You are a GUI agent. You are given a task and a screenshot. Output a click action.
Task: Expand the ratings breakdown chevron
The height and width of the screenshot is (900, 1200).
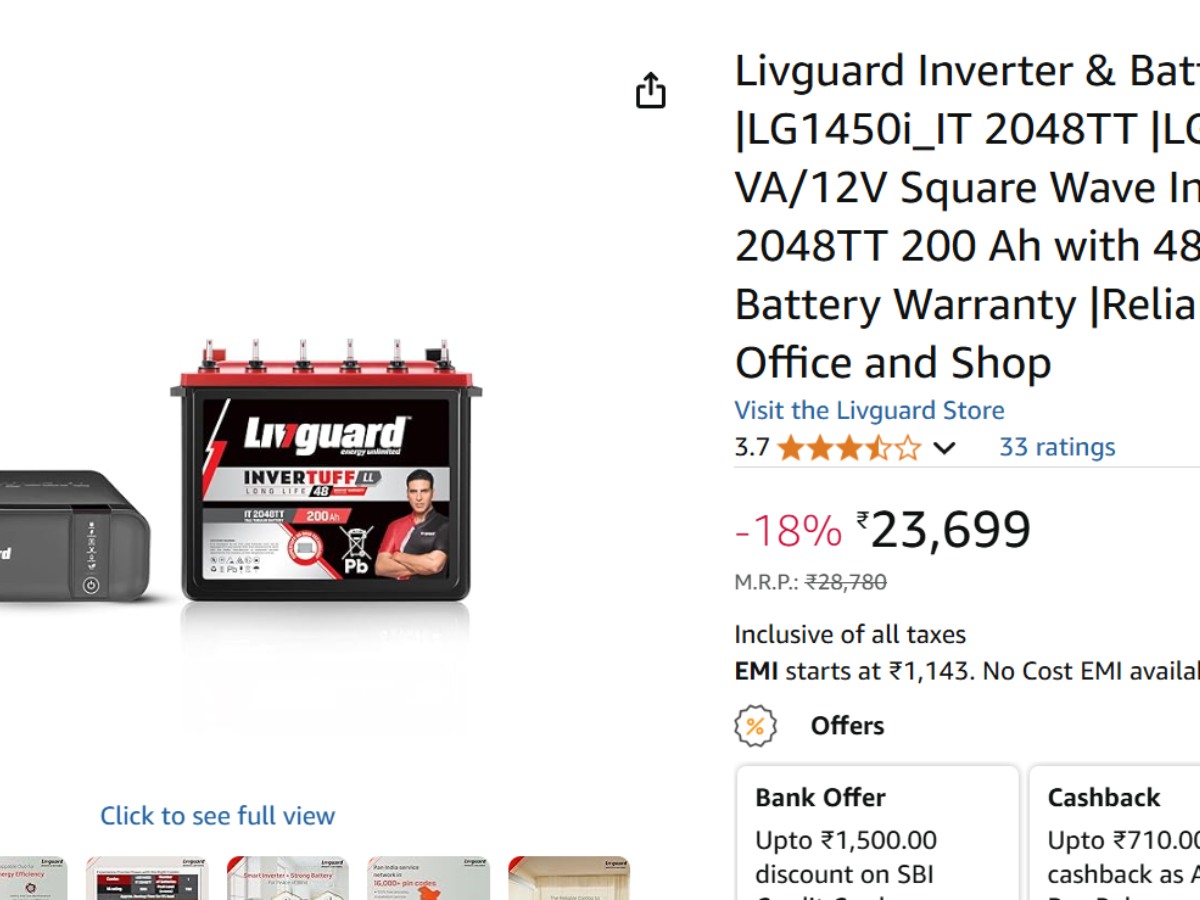coord(944,448)
